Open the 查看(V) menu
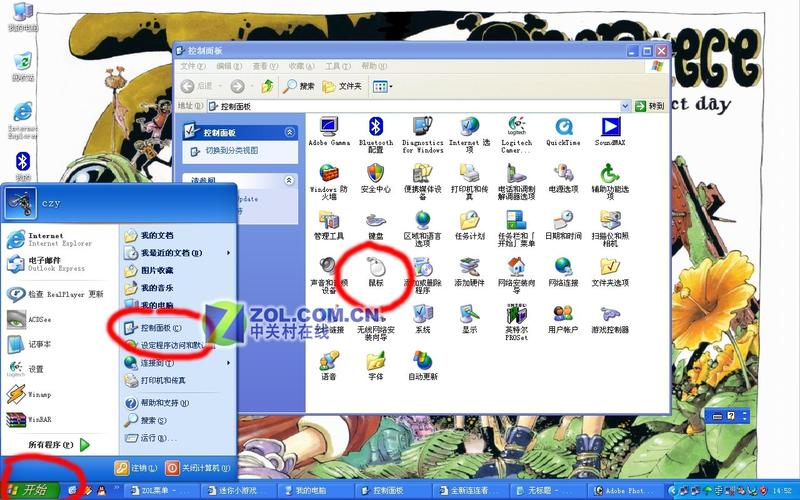 (x=265, y=66)
